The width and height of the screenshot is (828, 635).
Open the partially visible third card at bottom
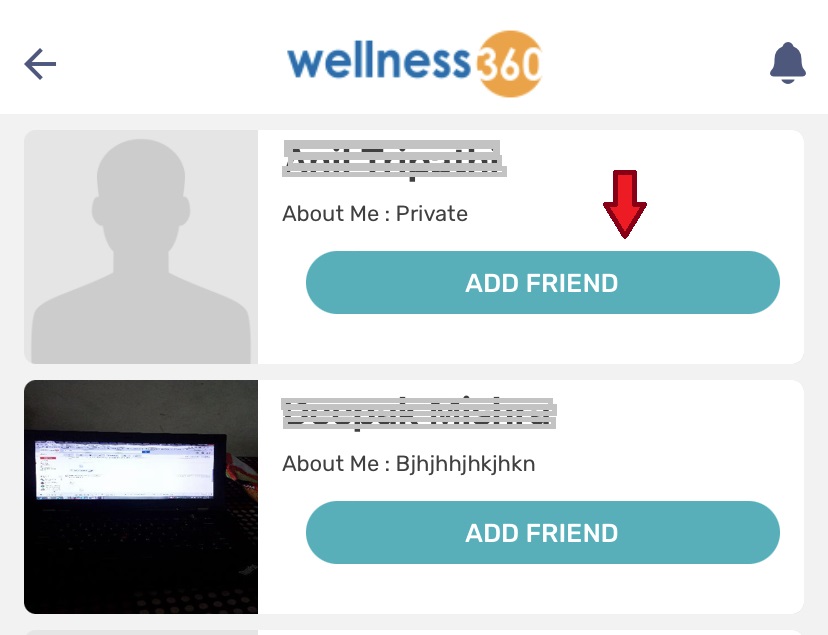pos(414,632)
